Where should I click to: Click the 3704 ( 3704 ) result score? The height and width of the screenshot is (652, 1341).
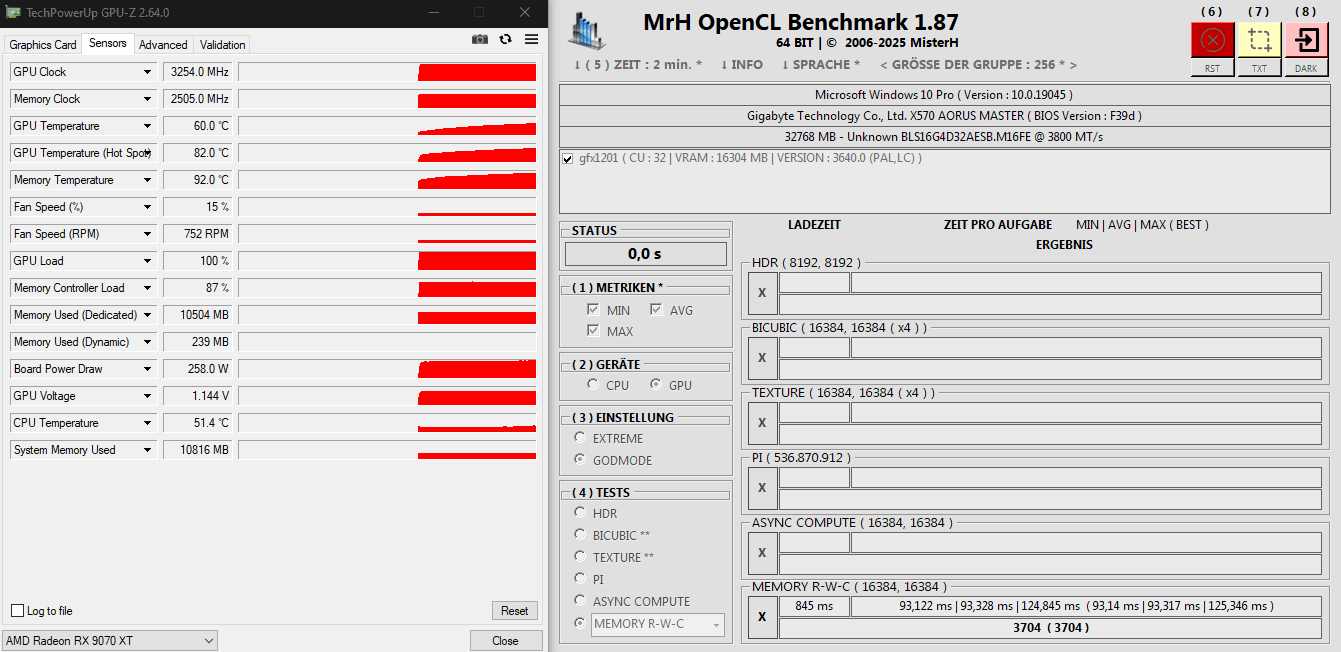1050,628
